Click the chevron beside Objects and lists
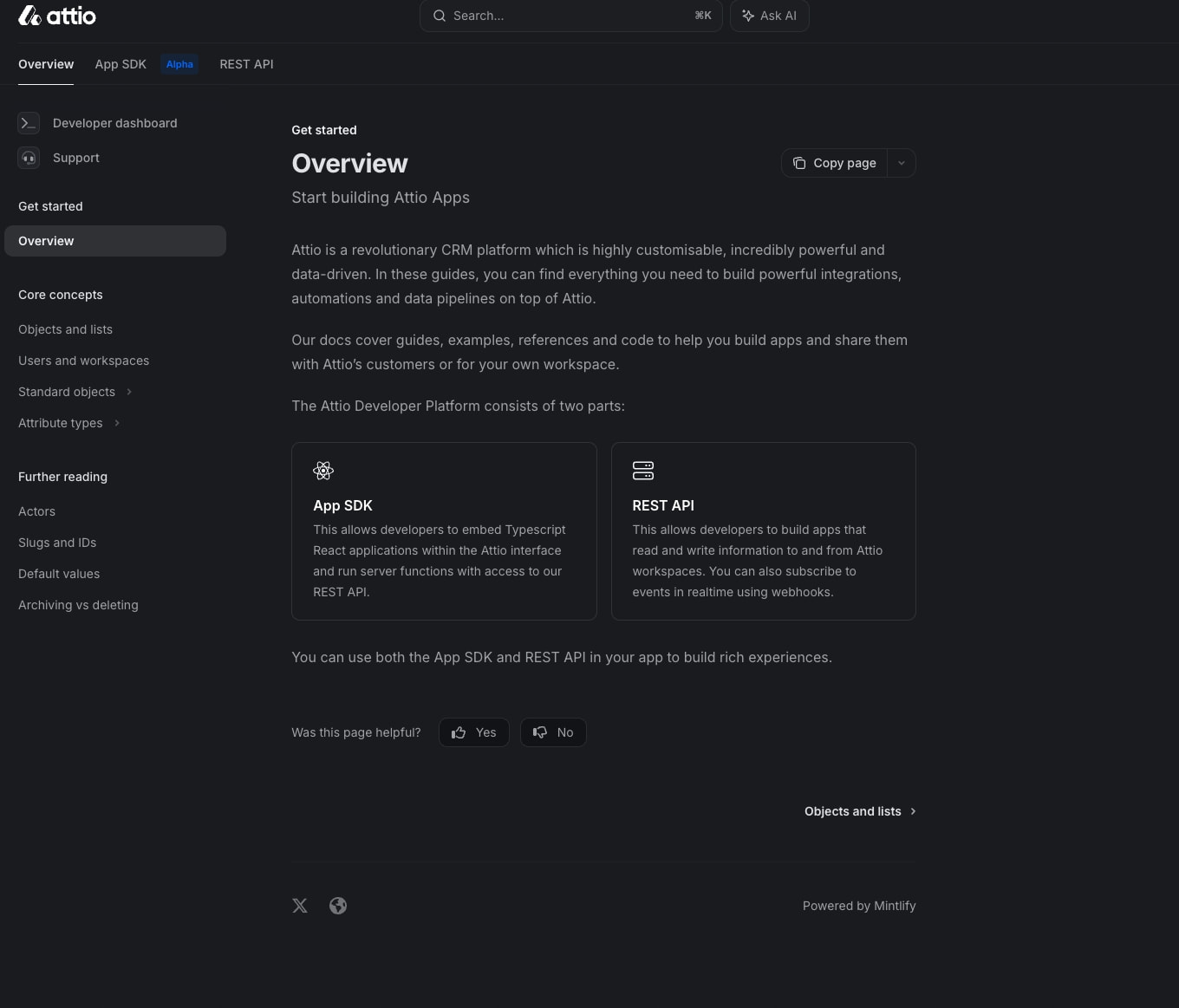Image resolution: width=1179 pixels, height=1008 pixels. tap(913, 811)
